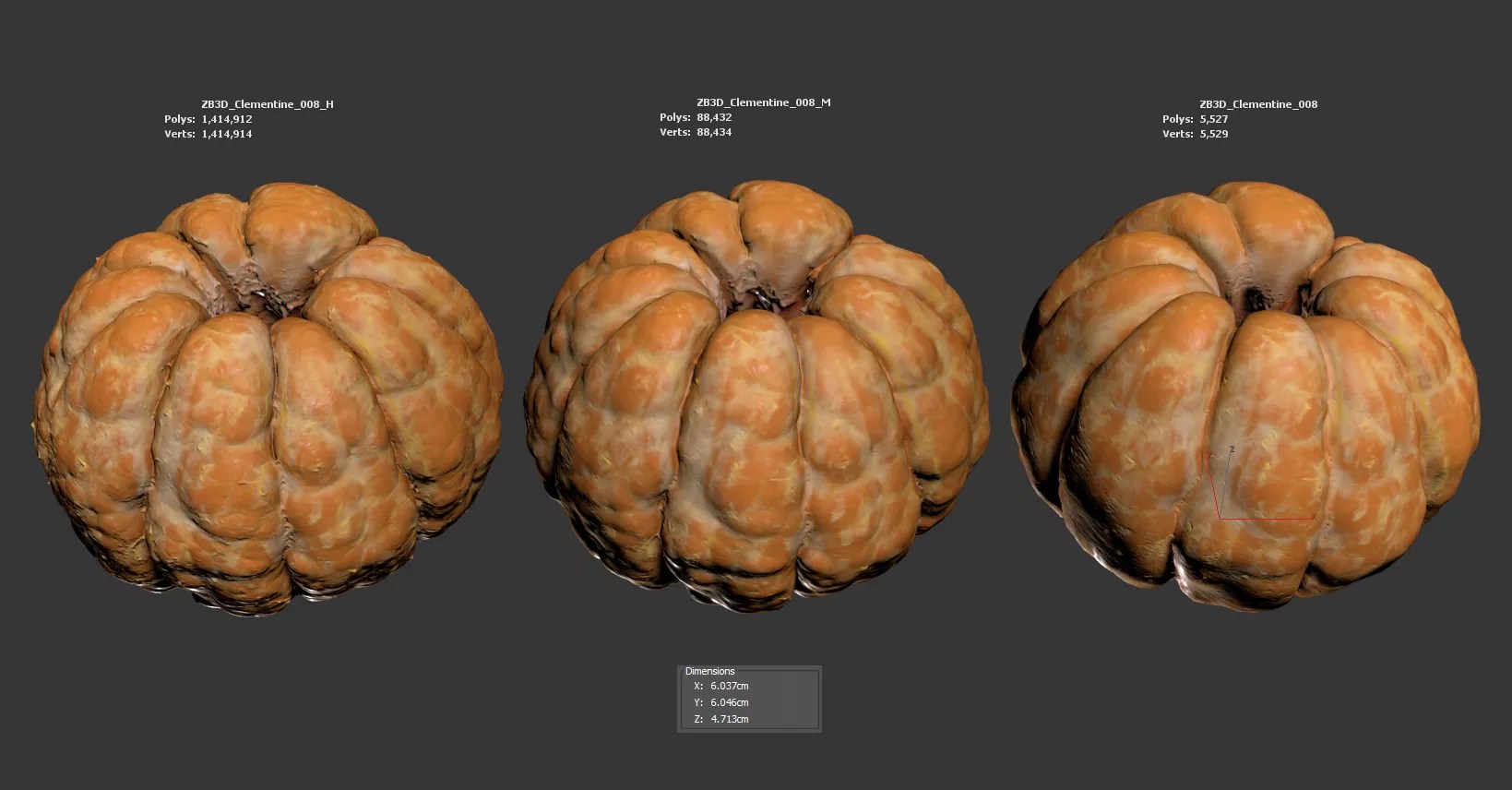This screenshot has height=790, width=1512.
Task: Click the Z axis label on the transform gizmo
Action: coord(1232,449)
